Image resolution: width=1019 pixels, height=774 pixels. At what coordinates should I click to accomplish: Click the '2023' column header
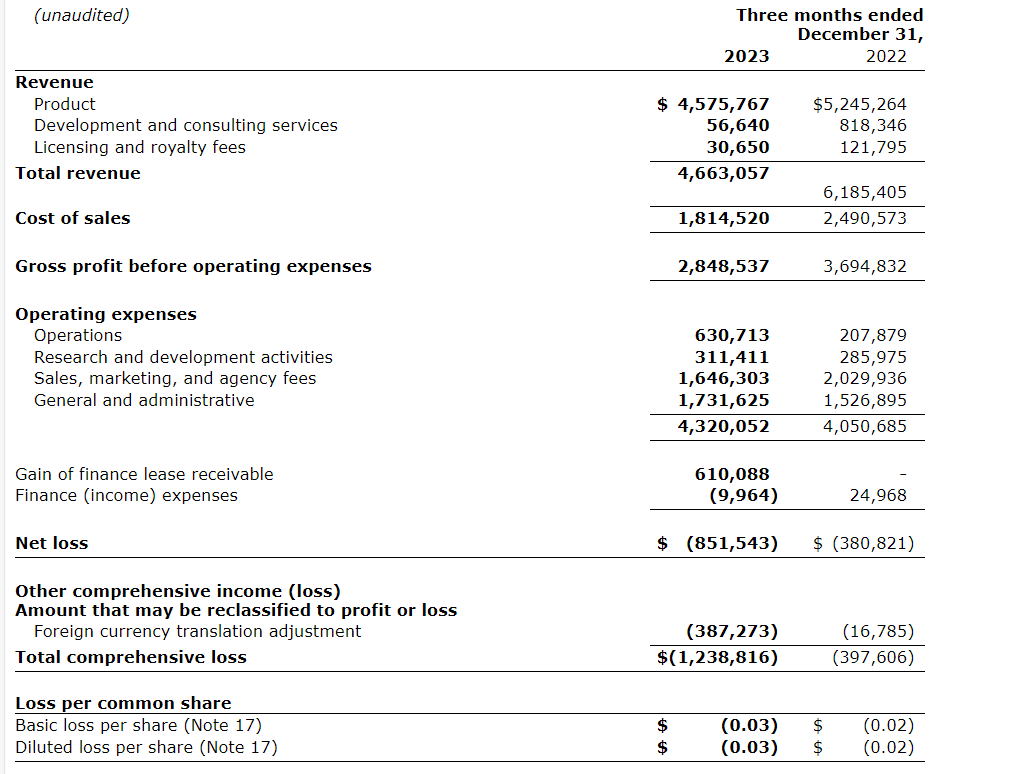tap(746, 57)
